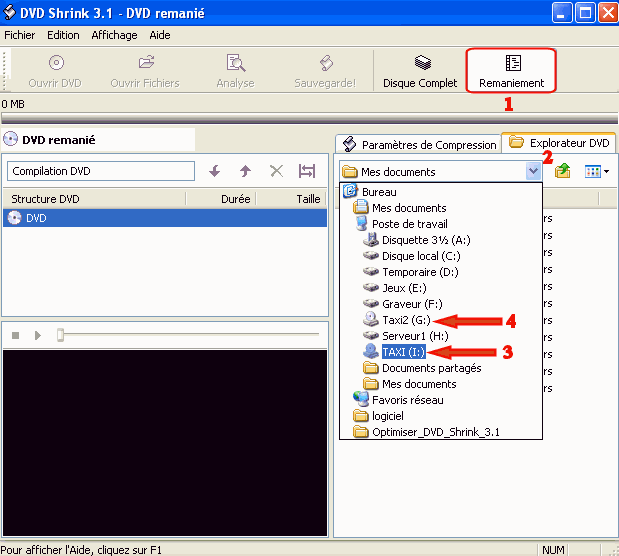619x556 pixels.
Task: Close the DVD Shrink window
Action: point(608,13)
